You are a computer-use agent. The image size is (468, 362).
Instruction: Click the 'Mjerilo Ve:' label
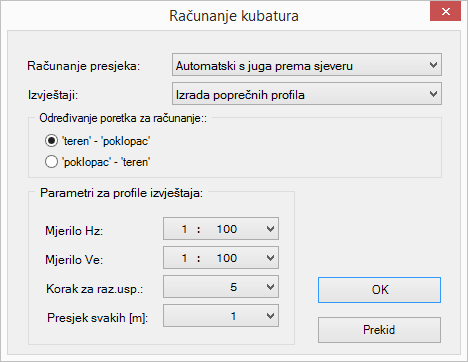pos(74,260)
